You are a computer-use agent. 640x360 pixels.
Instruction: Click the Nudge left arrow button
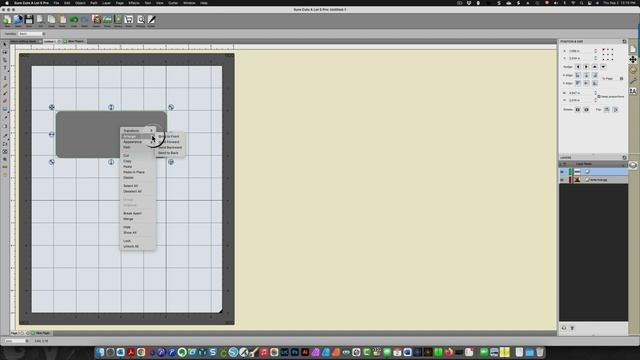click(578, 67)
